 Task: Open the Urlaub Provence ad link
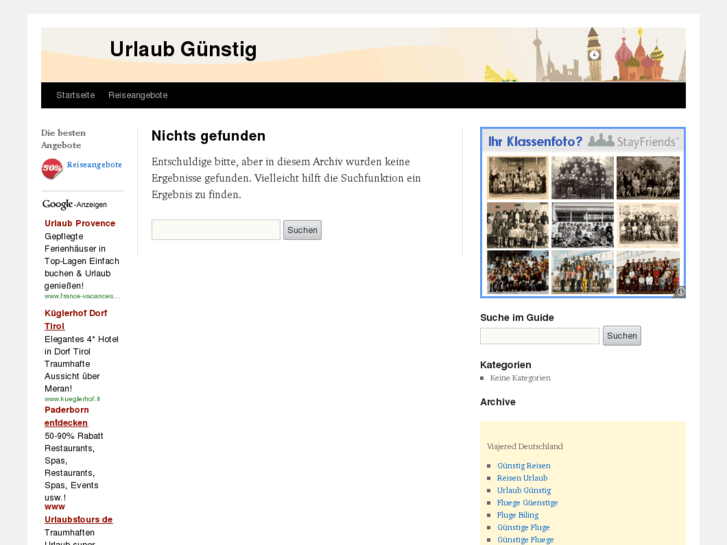(80, 223)
